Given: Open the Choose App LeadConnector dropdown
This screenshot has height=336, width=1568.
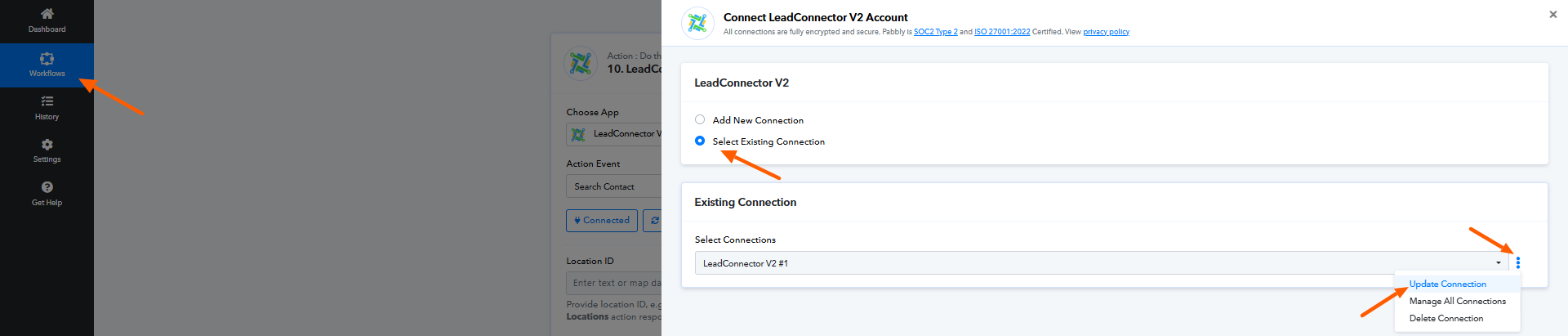Looking at the screenshot, I should (614, 134).
